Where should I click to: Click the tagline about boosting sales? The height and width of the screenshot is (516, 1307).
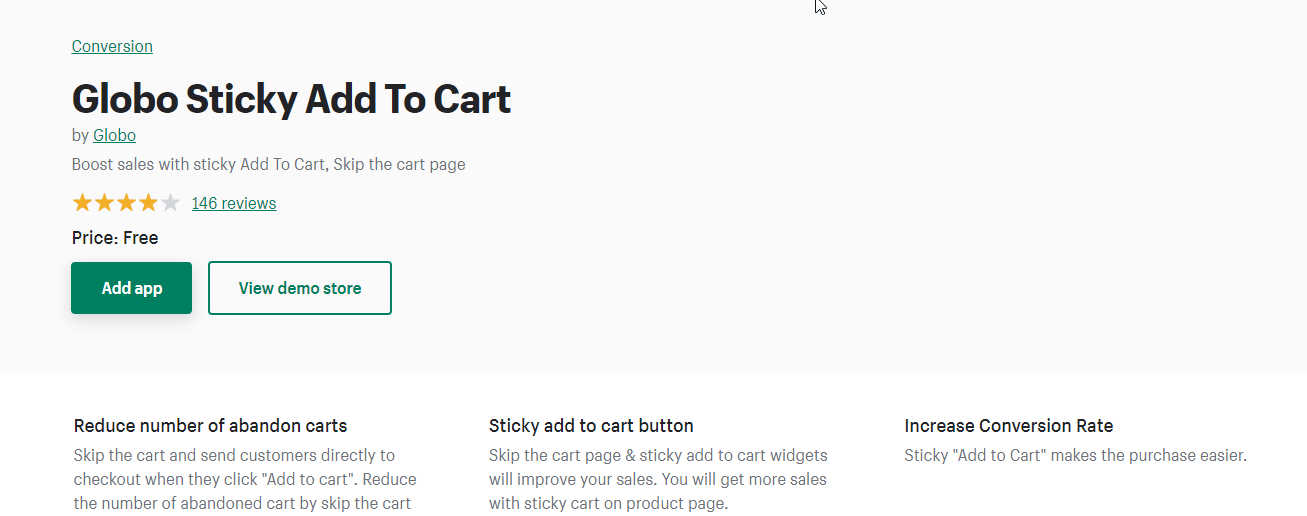coord(268,164)
